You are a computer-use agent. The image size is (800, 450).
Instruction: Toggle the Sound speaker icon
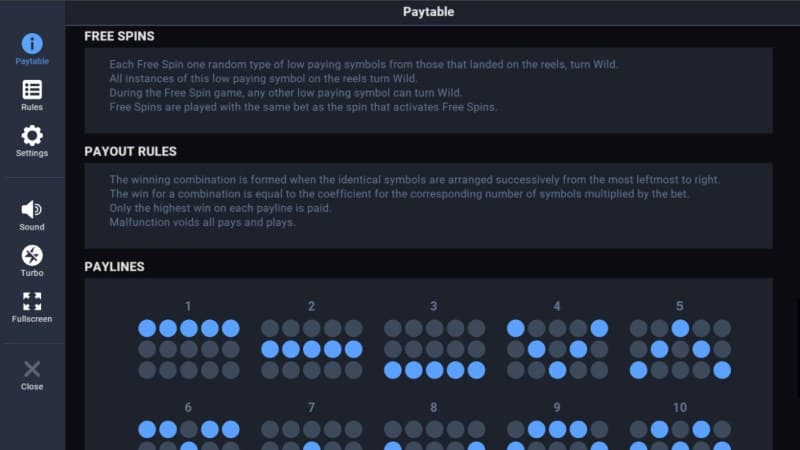click(x=32, y=209)
